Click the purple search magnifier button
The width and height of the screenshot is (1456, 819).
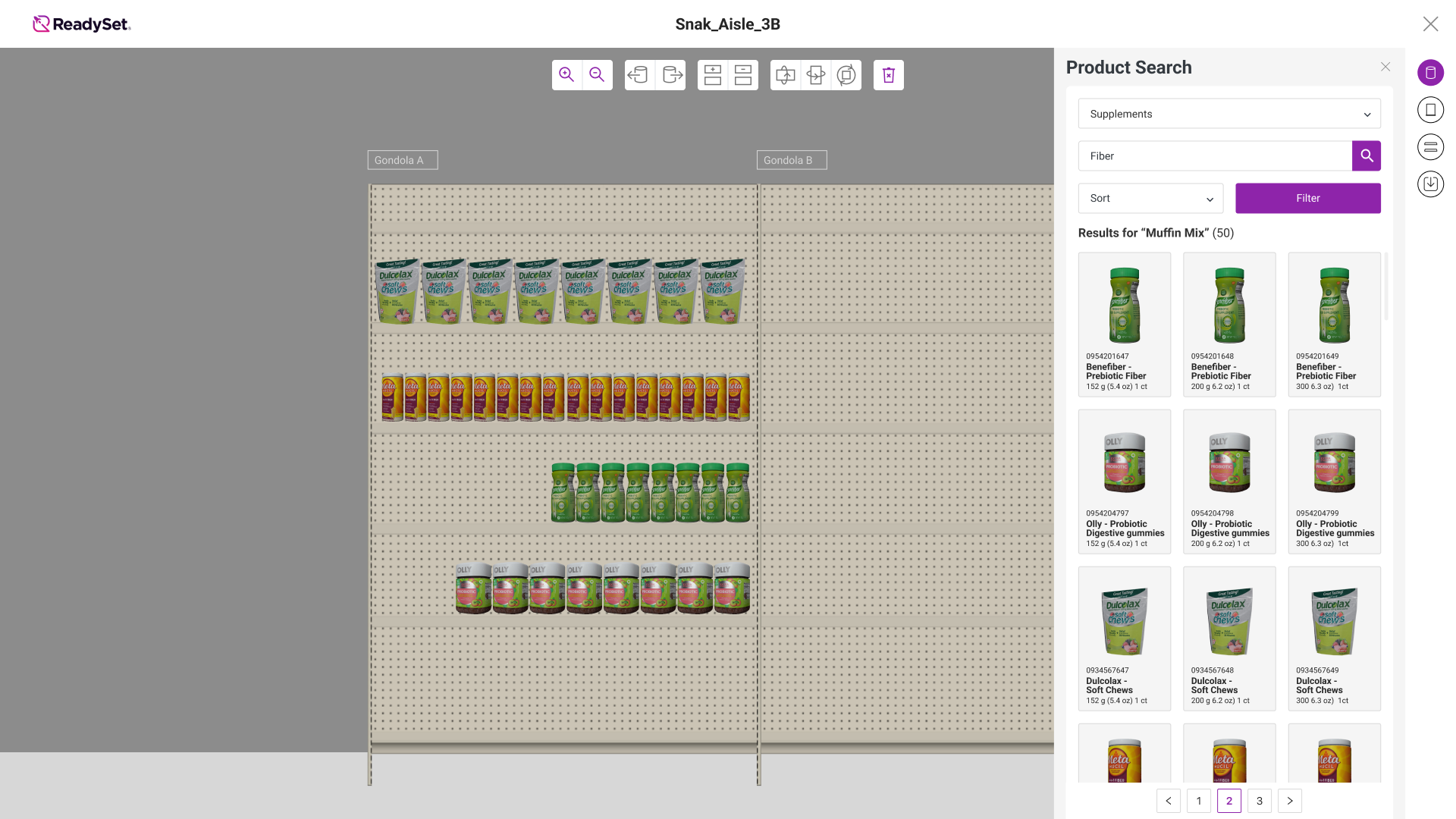[1367, 155]
